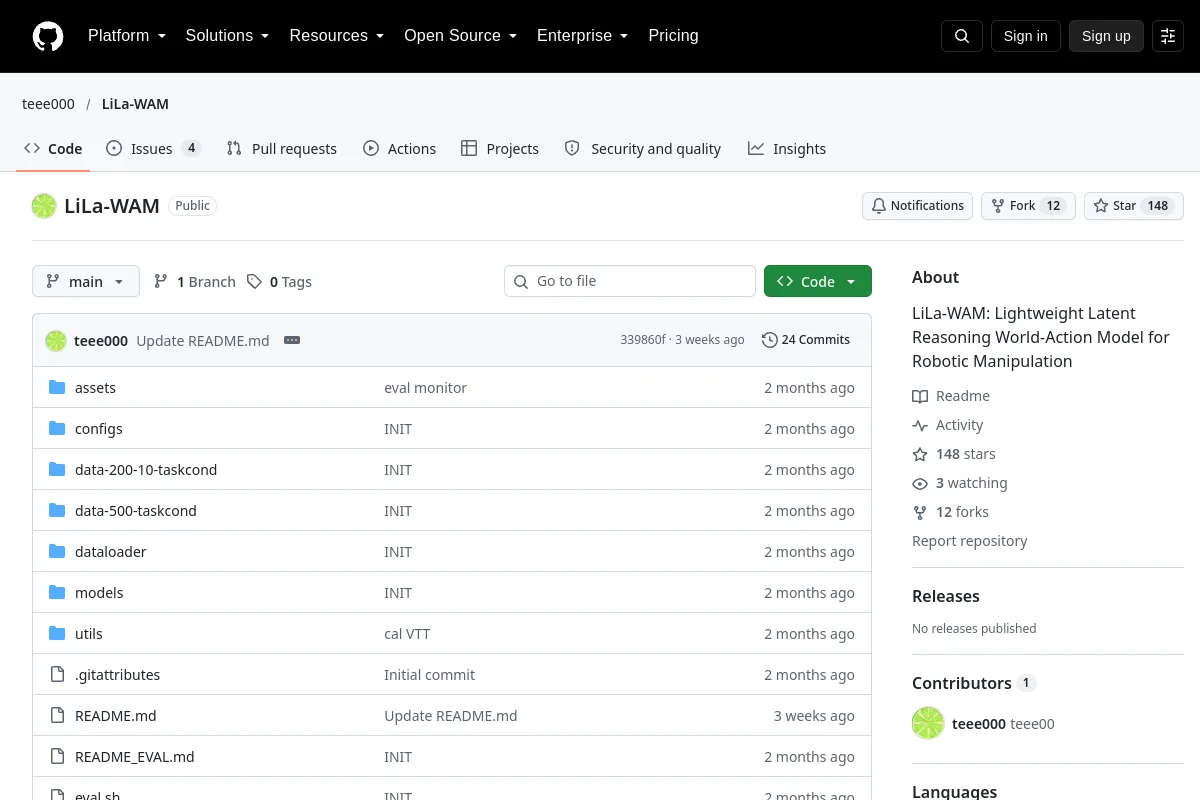Open the Releases heading link

click(946, 596)
